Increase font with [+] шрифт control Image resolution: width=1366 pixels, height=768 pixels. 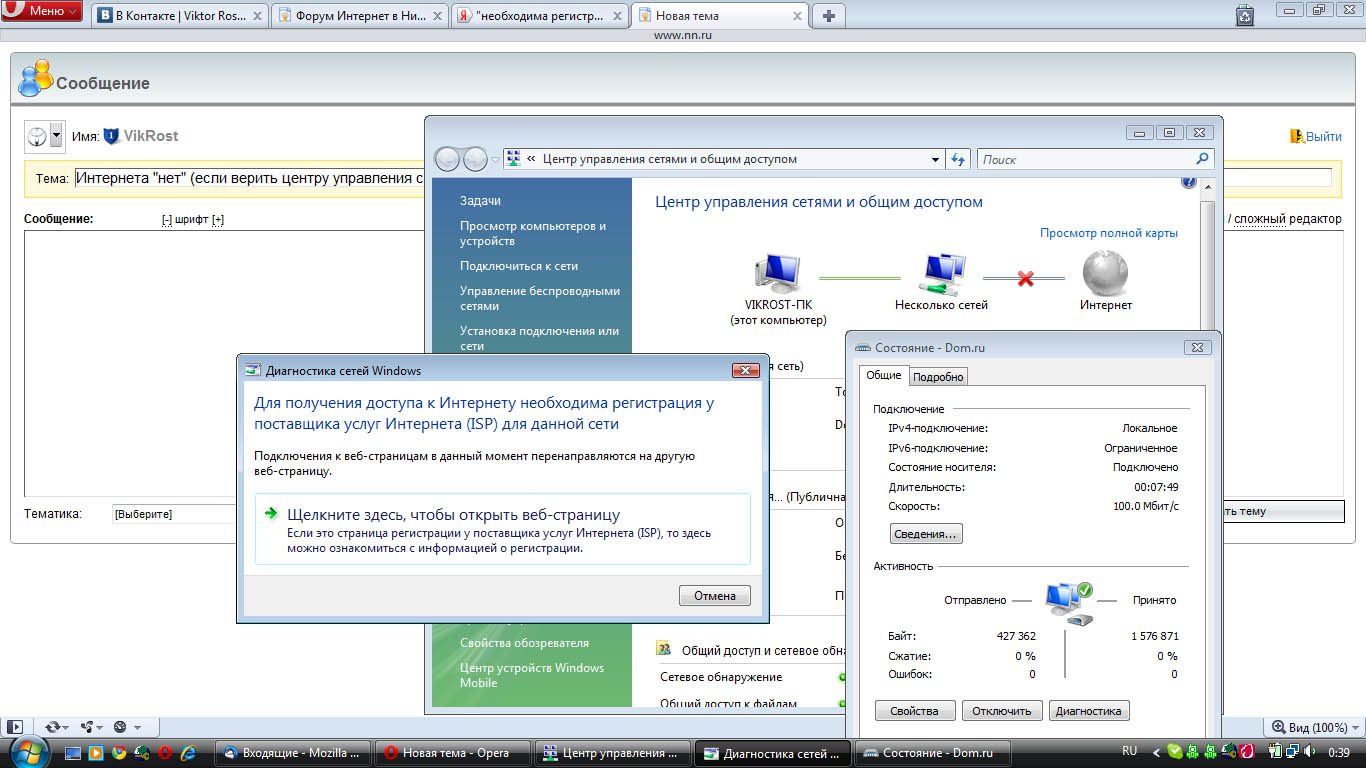tap(218, 219)
